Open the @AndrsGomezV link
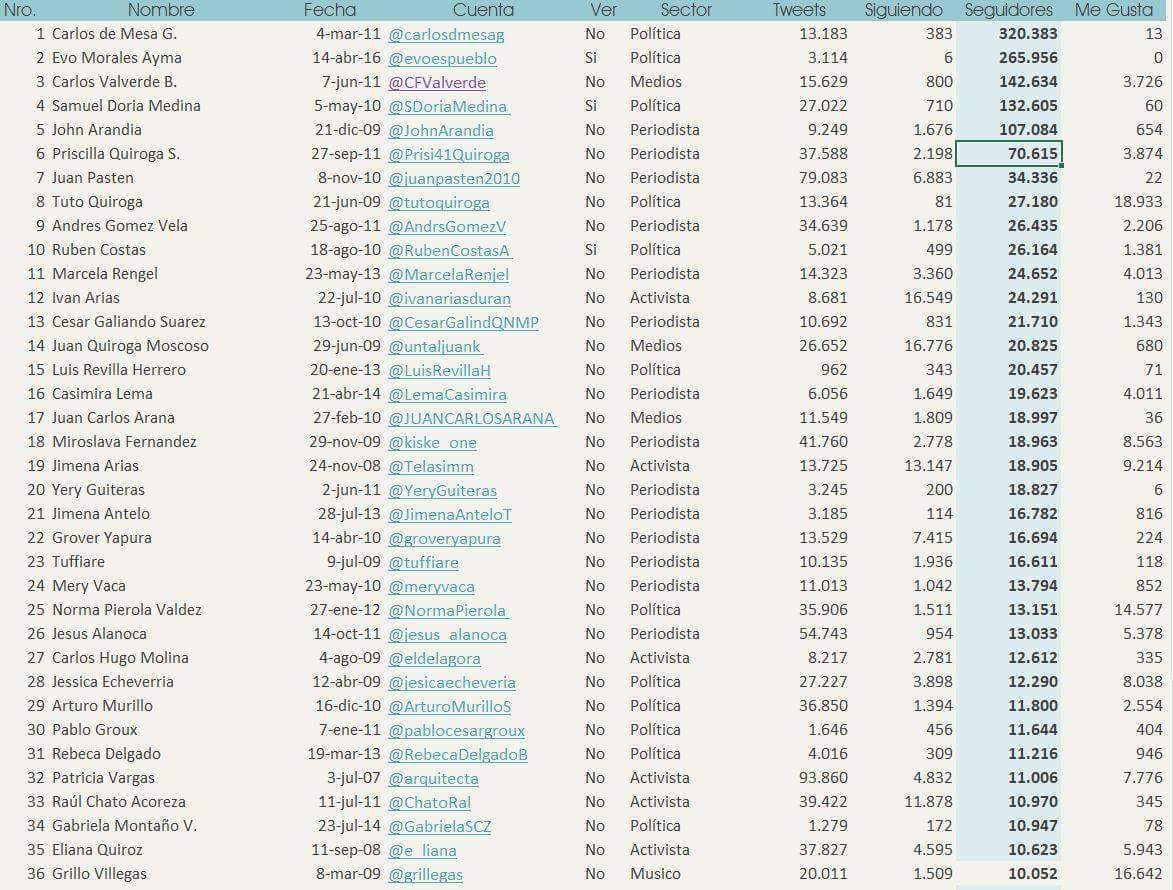Image resolution: width=1173 pixels, height=890 pixels. click(447, 226)
